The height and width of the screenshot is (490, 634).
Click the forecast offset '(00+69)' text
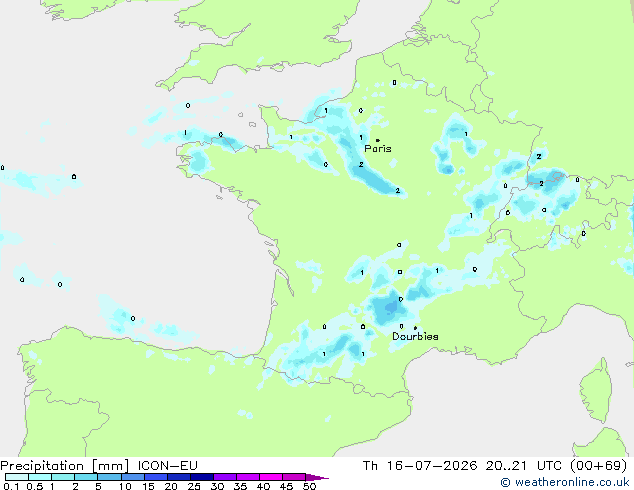tap(598, 466)
